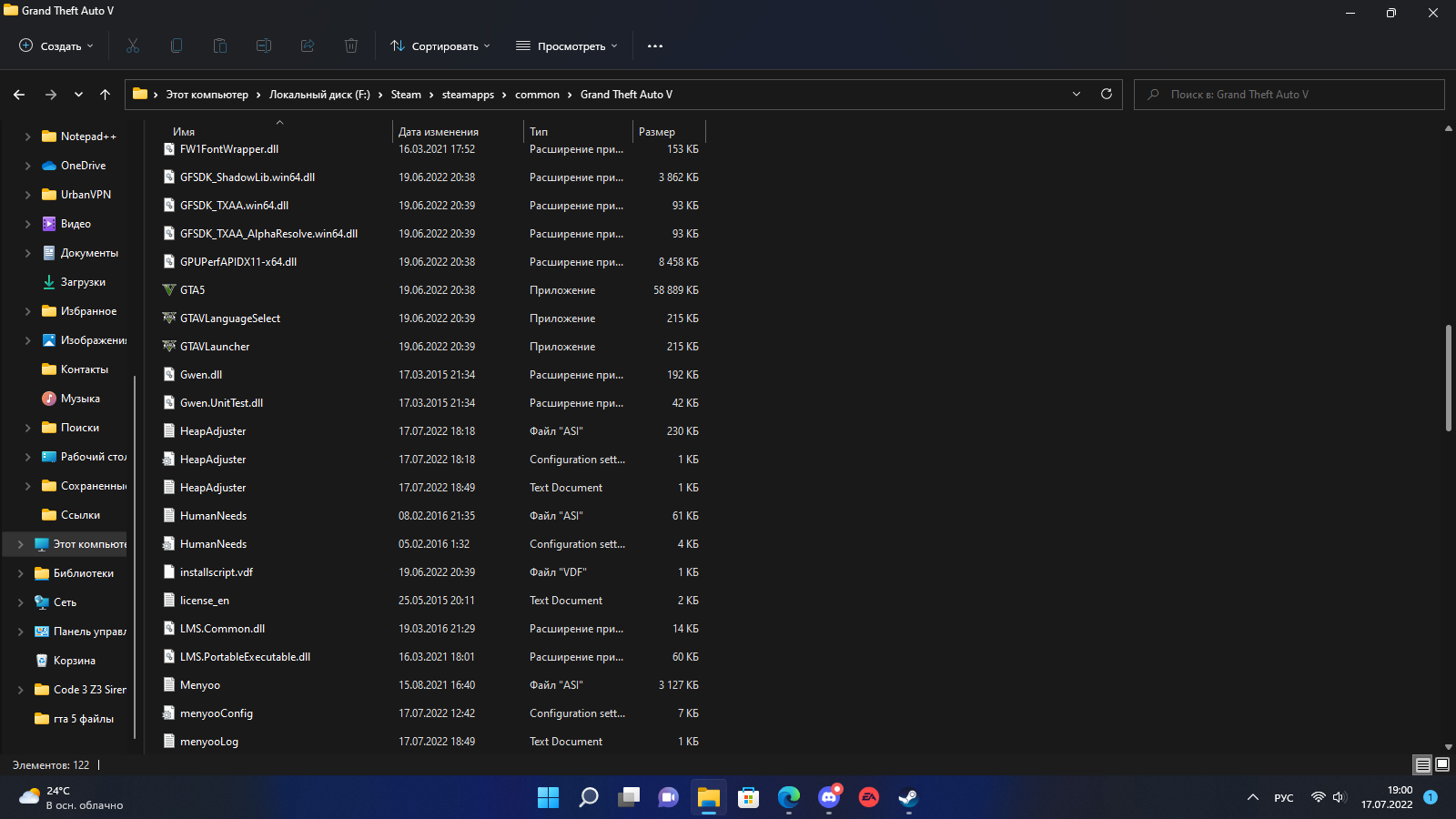Open the Chat taskbar icon
Viewport: 1456px width, 819px height.
tap(669, 798)
